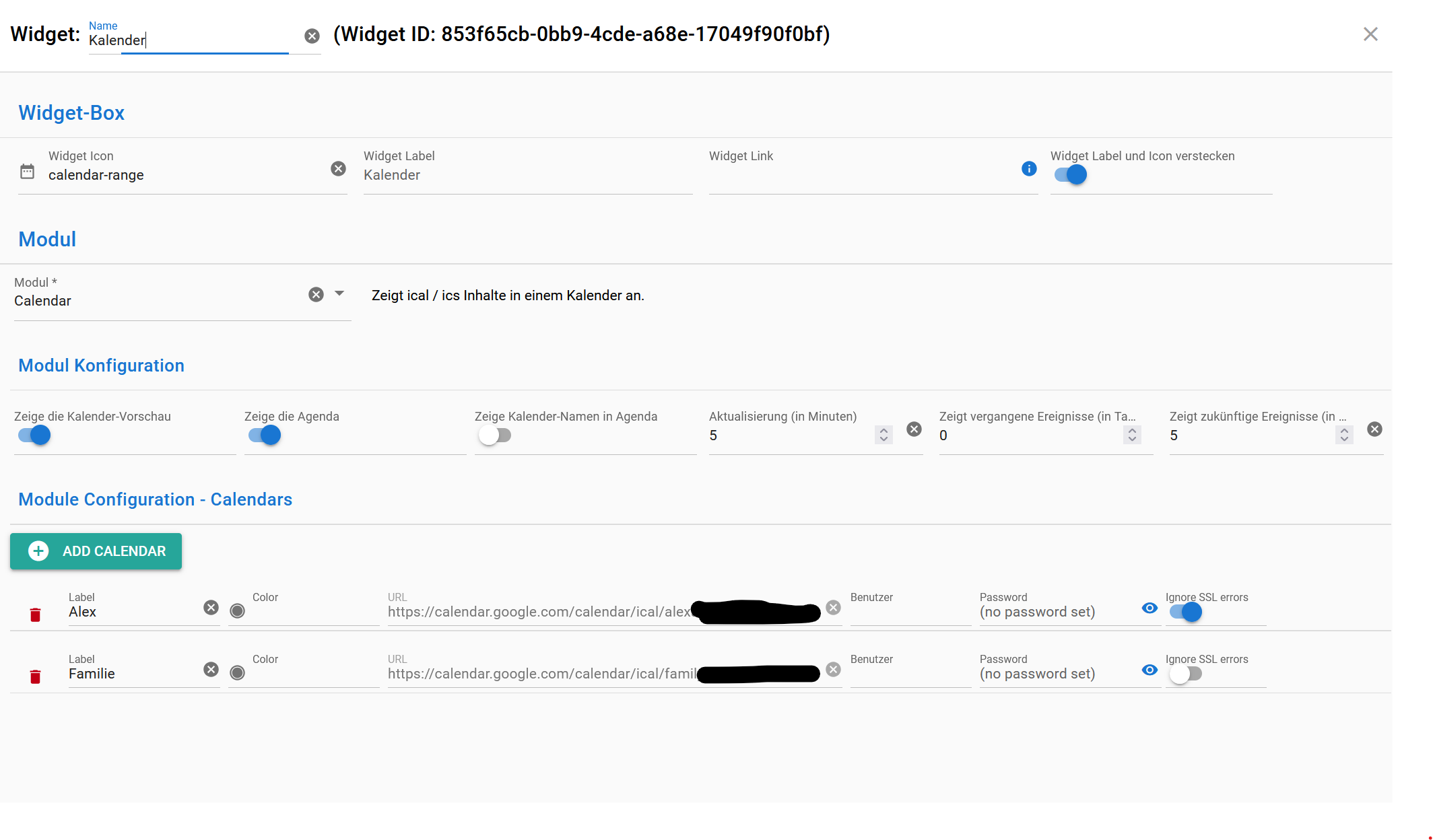Turn off Widget Label und Icon verstecken
This screenshot has width=1433, height=840.
pyautogui.click(x=1071, y=175)
